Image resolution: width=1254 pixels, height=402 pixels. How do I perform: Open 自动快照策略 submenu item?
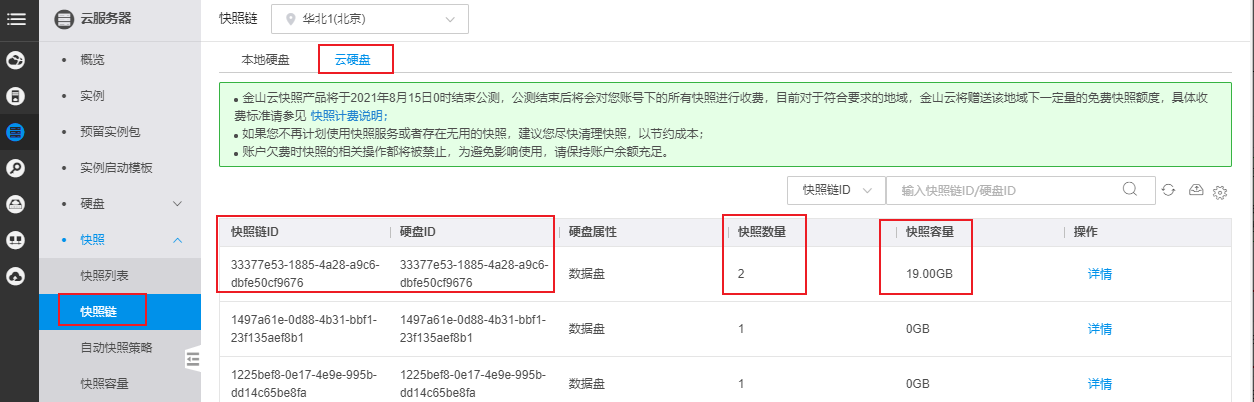pyautogui.click(x=116, y=347)
